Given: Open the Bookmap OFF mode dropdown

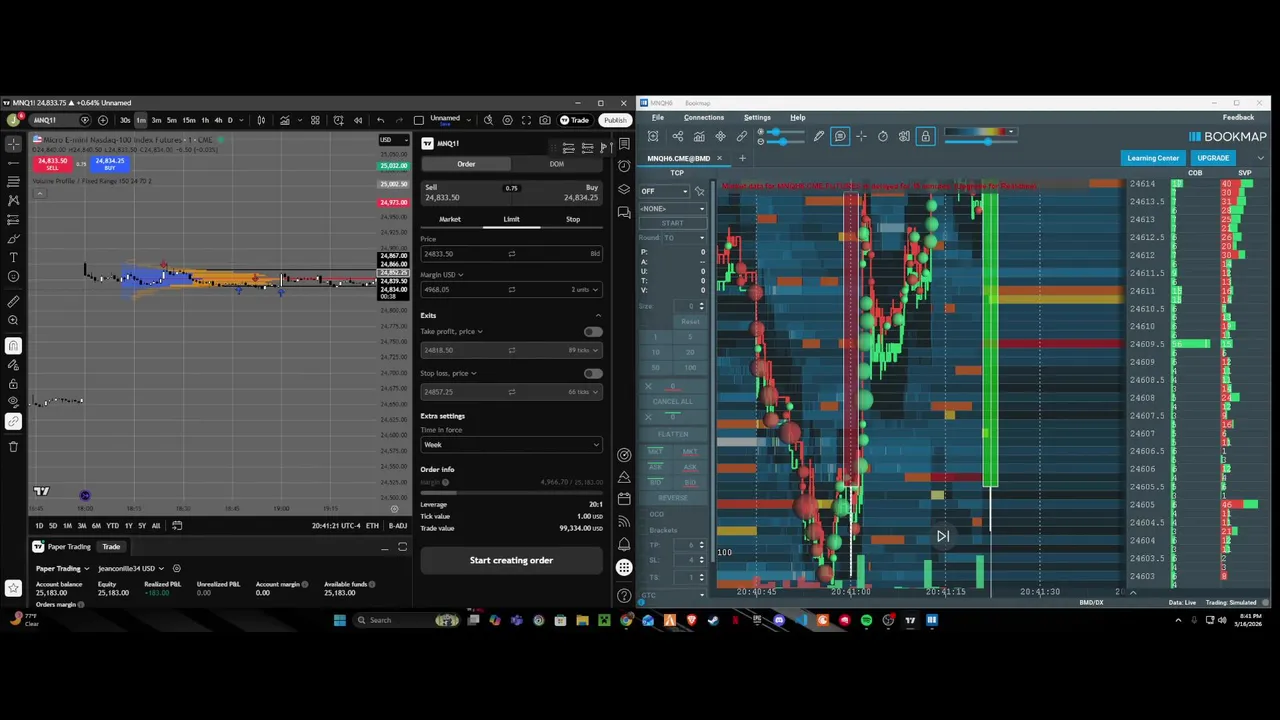Looking at the screenshot, I should pyautogui.click(x=665, y=191).
